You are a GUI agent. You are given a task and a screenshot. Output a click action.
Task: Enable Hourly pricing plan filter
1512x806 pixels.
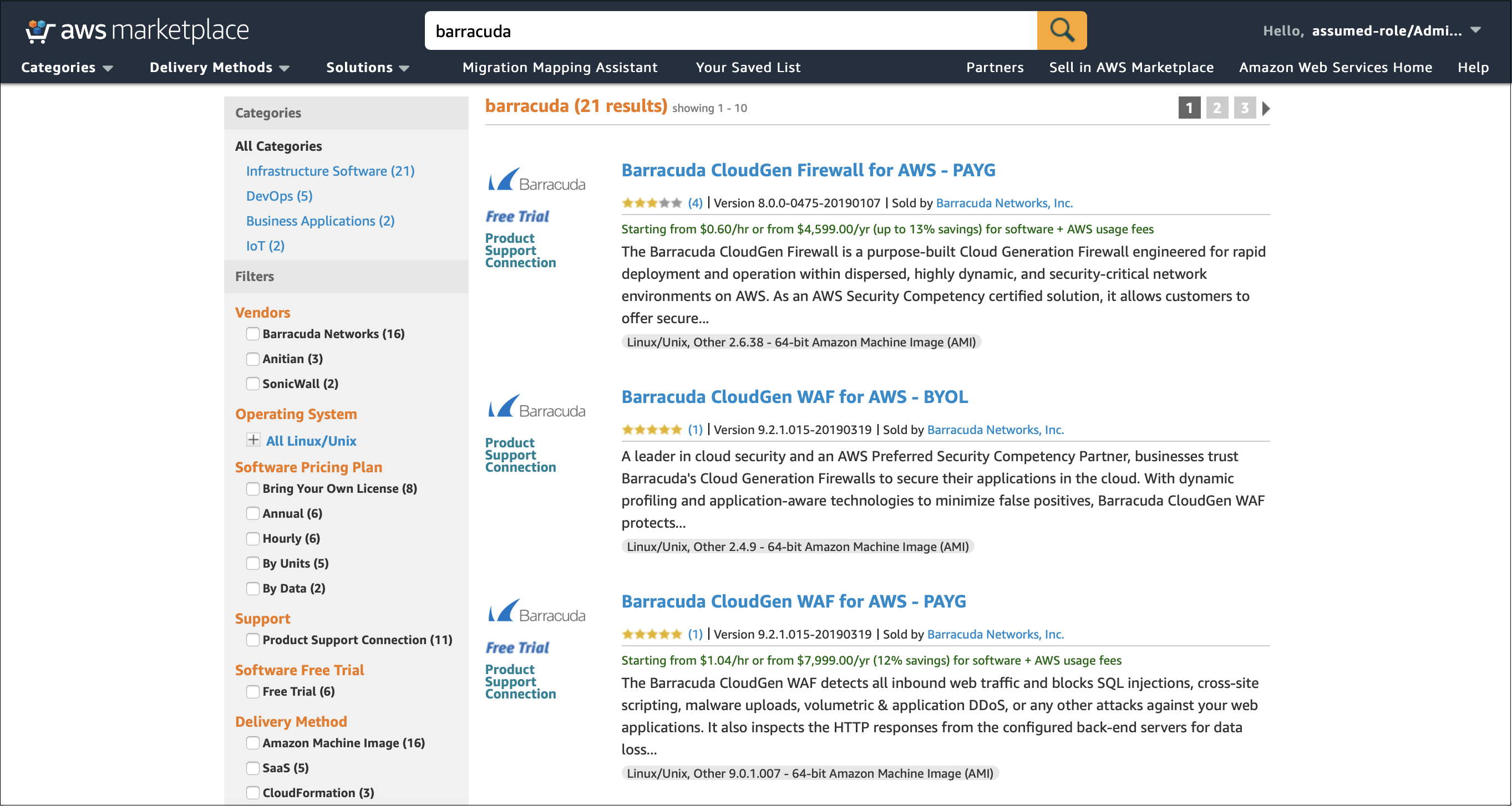[252, 538]
